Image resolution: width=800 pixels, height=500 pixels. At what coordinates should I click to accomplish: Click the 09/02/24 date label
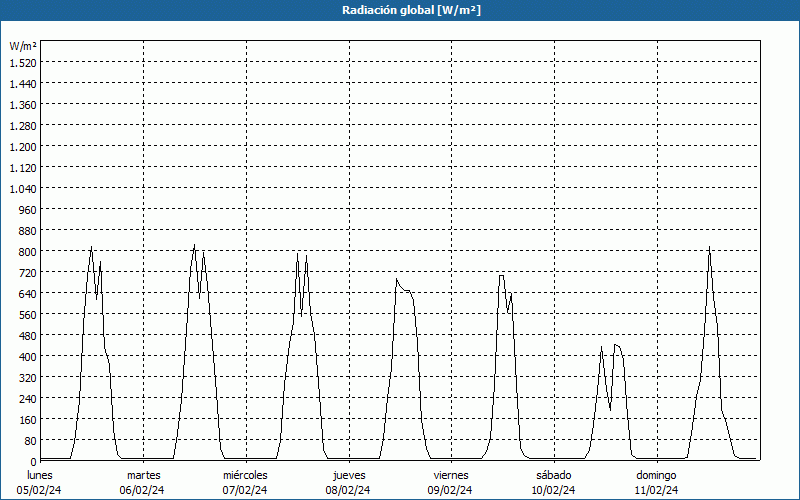coord(450,490)
